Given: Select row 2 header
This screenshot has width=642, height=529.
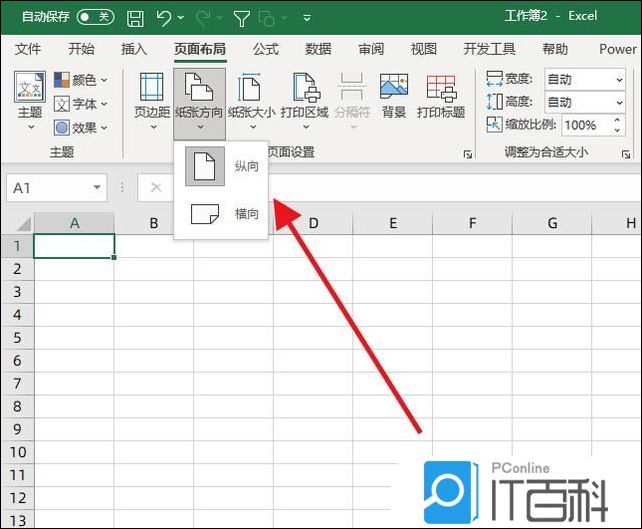Looking at the screenshot, I should (x=17, y=269).
